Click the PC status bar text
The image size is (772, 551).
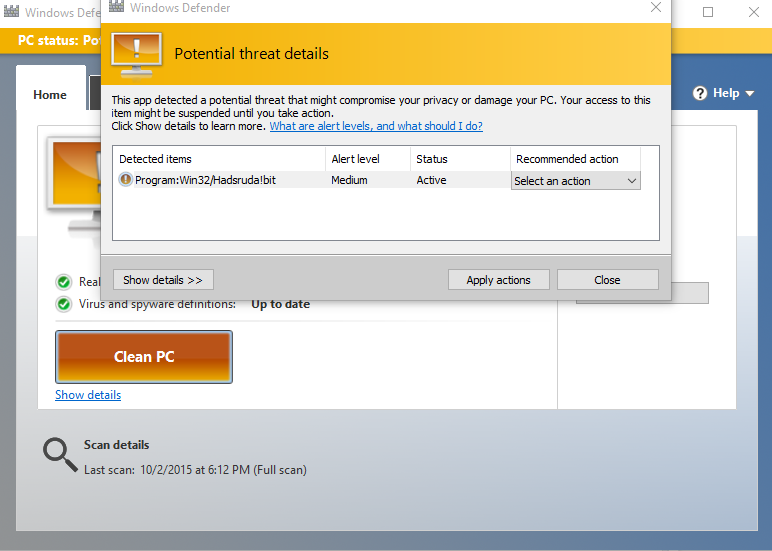click(x=59, y=40)
